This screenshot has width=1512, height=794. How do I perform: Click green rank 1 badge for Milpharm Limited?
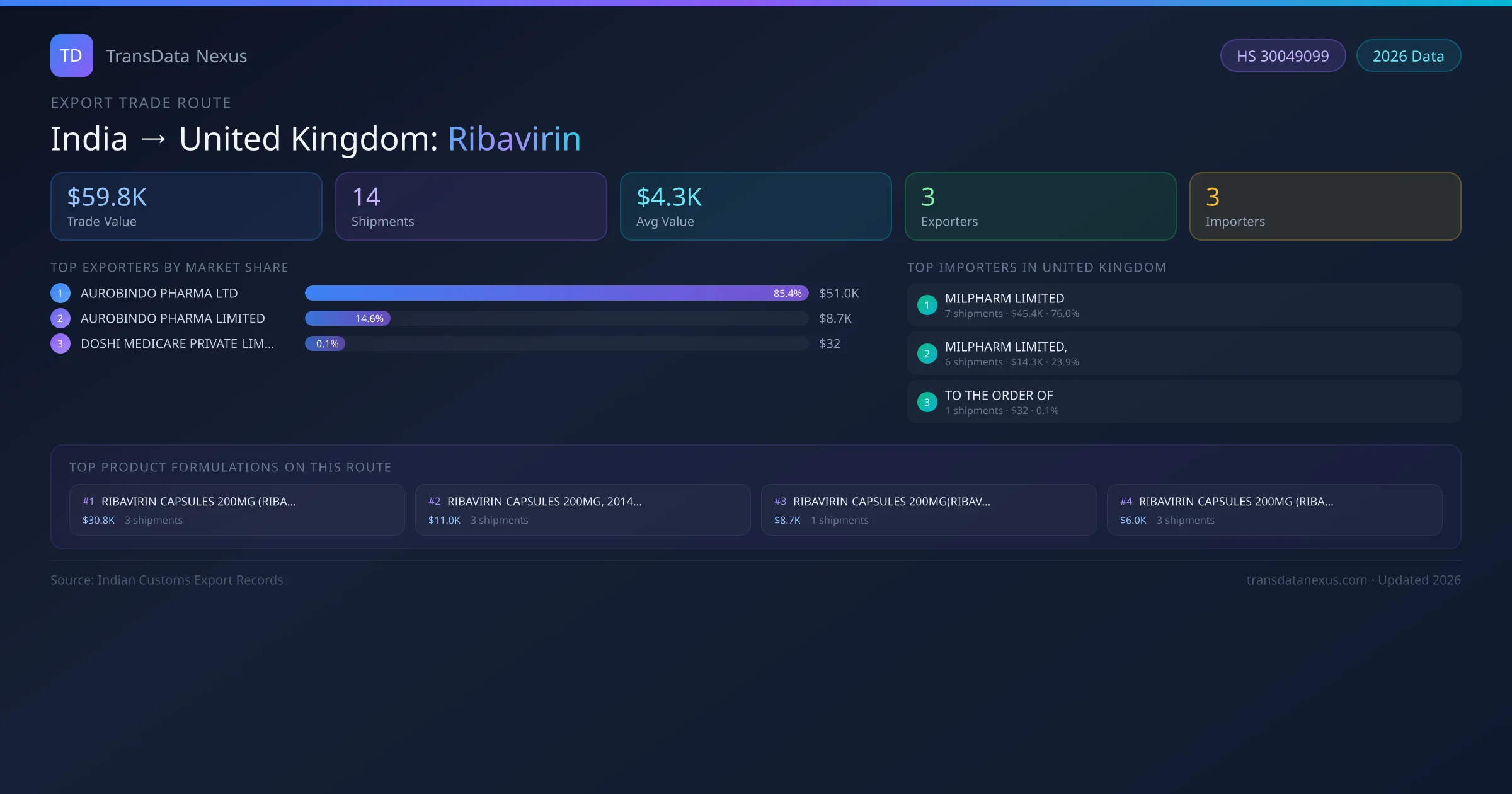click(x=927, y=305)
